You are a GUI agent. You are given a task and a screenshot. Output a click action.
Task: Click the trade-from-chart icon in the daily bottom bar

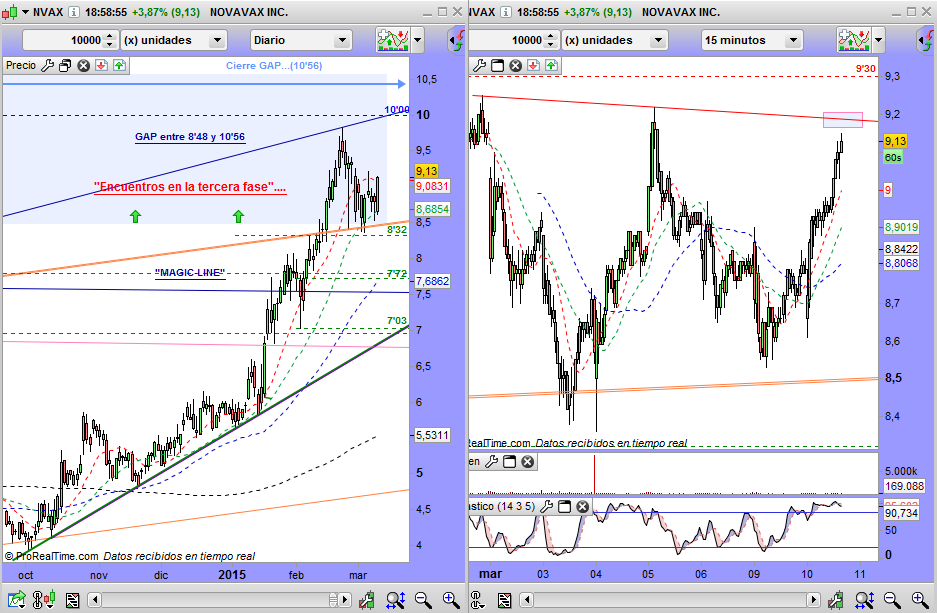tap(366, 599)
